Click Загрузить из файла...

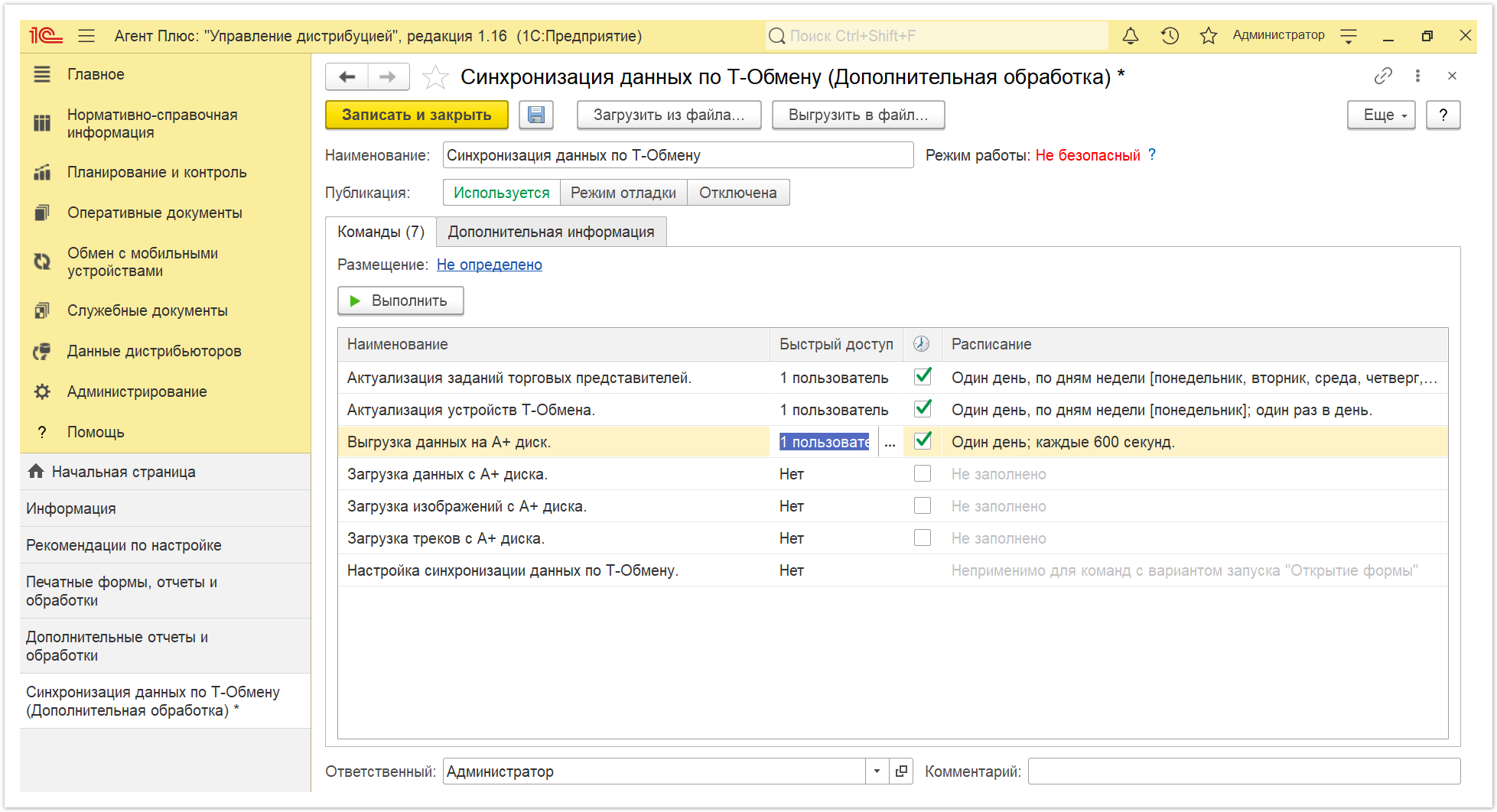coord(669,115)
